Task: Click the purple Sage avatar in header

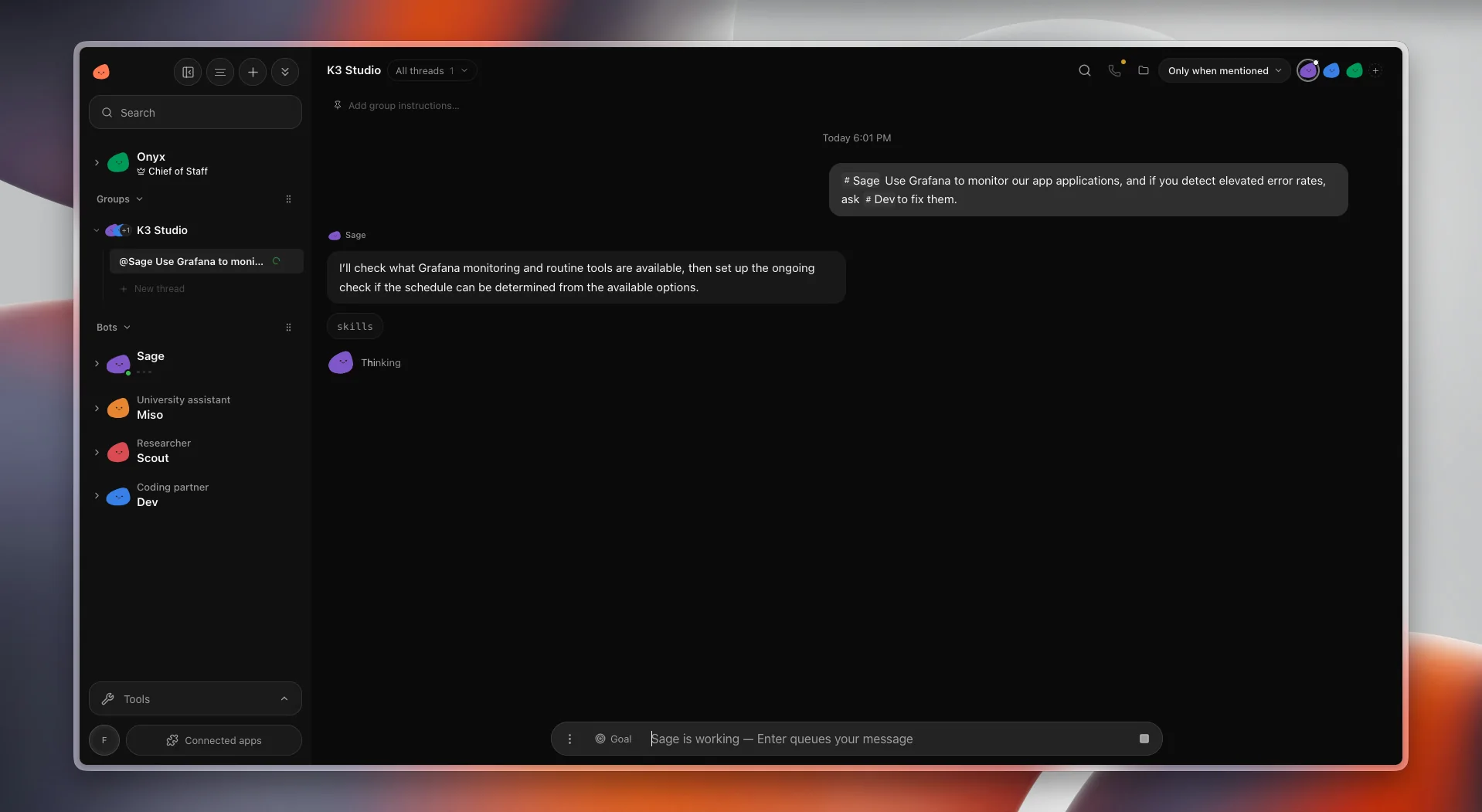Action: tap(1307, 70)
